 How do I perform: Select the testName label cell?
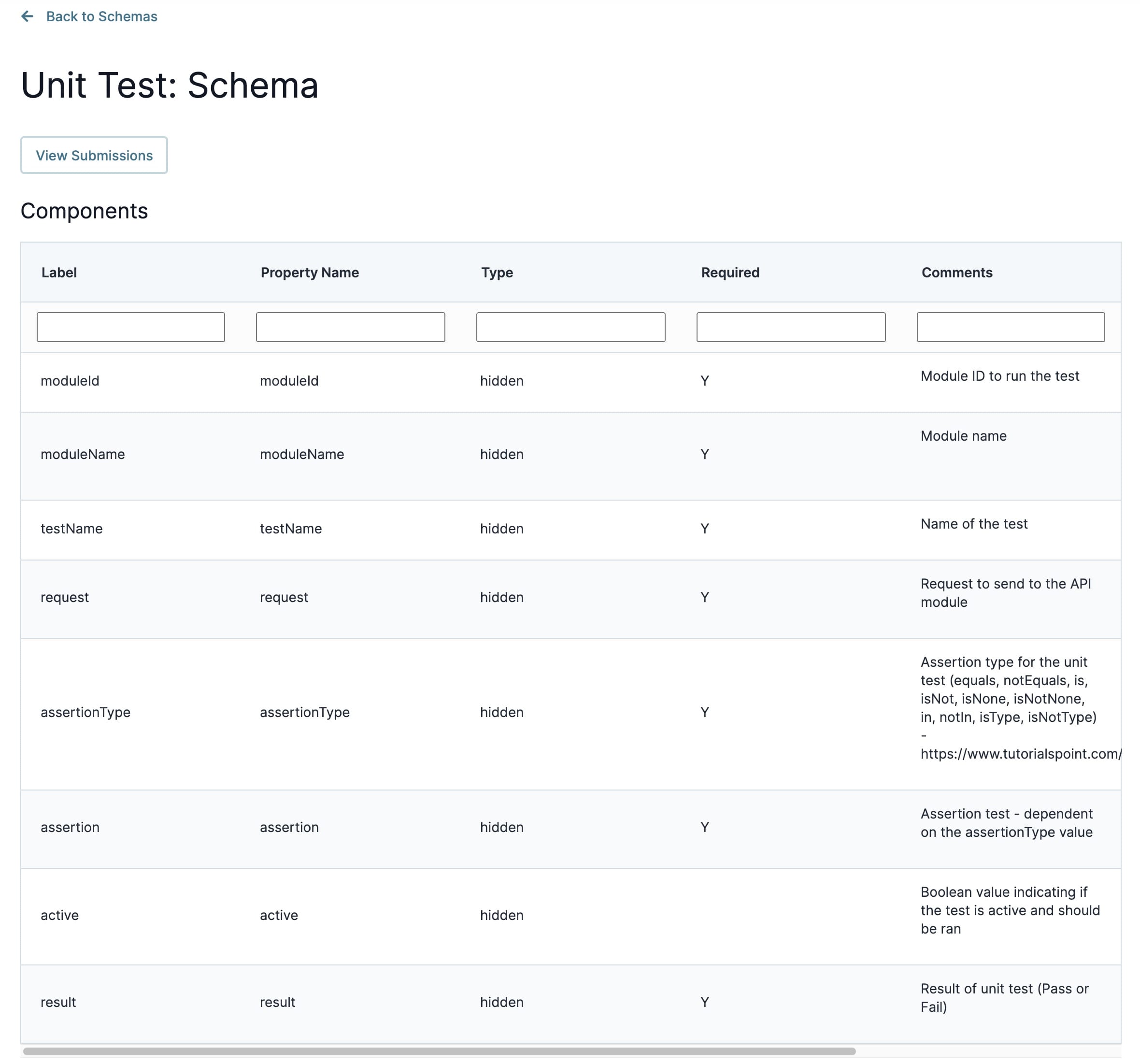(x=71, y=530)
